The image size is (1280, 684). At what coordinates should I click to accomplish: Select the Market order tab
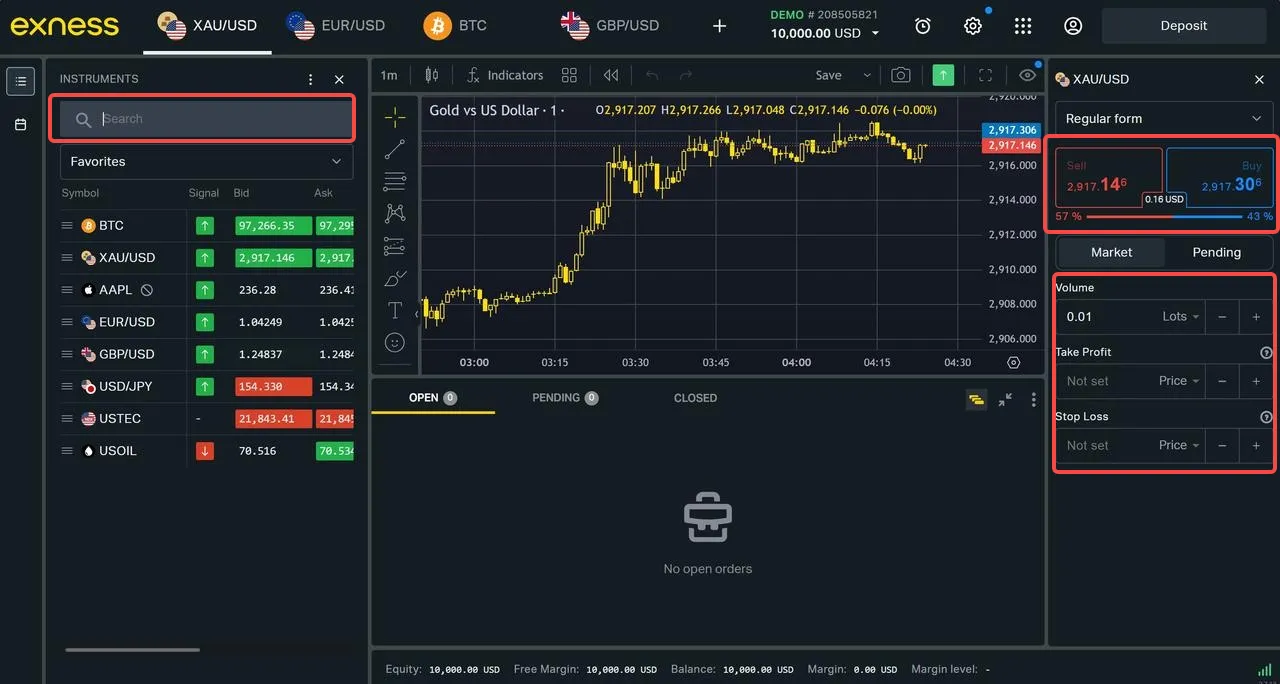point(1111,252)
